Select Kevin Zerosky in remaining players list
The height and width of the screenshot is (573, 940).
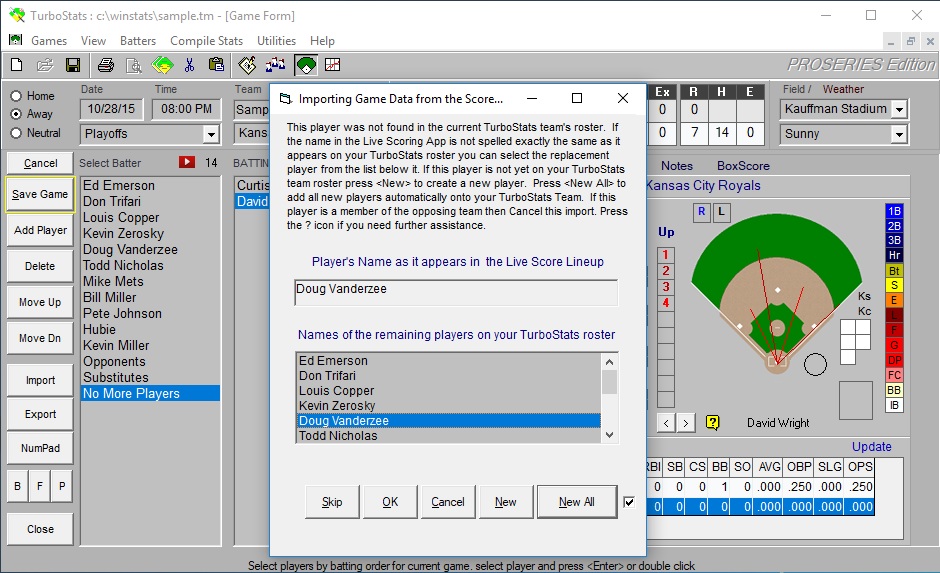click(448, 406)
